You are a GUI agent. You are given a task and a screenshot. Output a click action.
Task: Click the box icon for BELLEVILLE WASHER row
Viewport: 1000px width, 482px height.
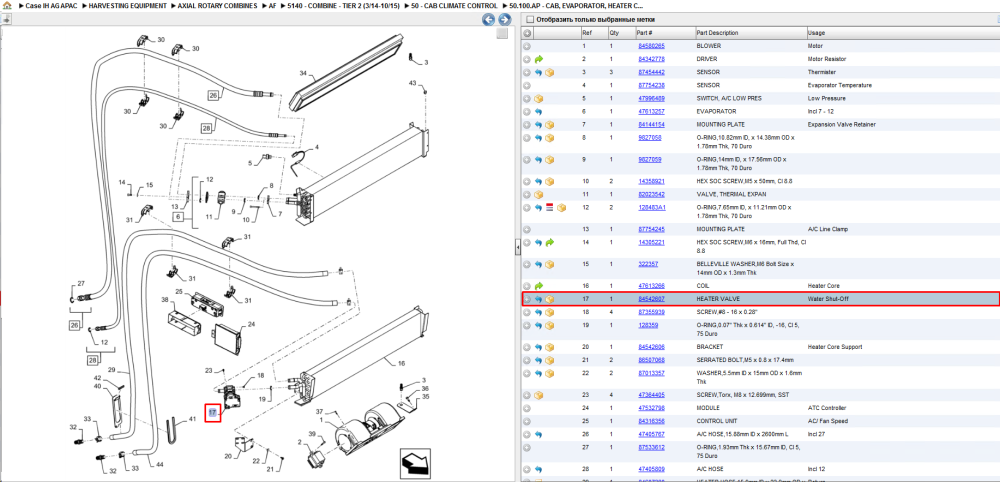(x=550, y=264)
